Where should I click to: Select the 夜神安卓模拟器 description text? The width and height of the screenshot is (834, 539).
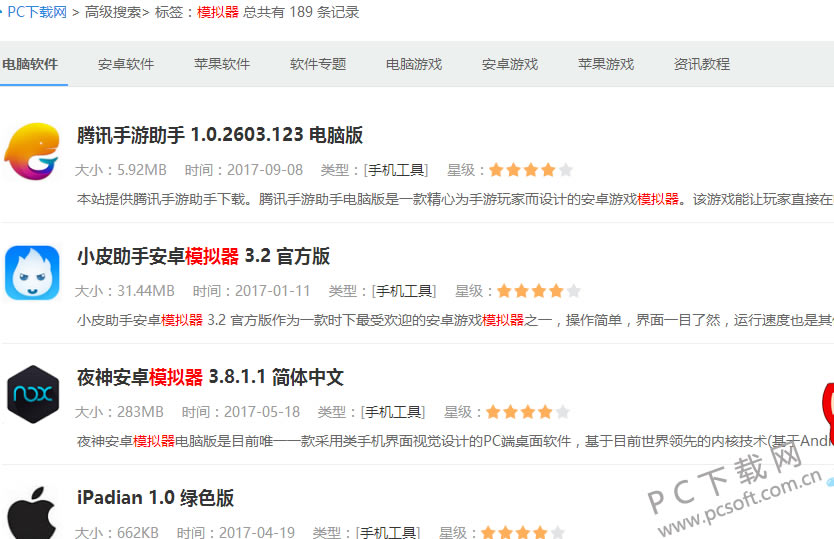click(455, 441)
